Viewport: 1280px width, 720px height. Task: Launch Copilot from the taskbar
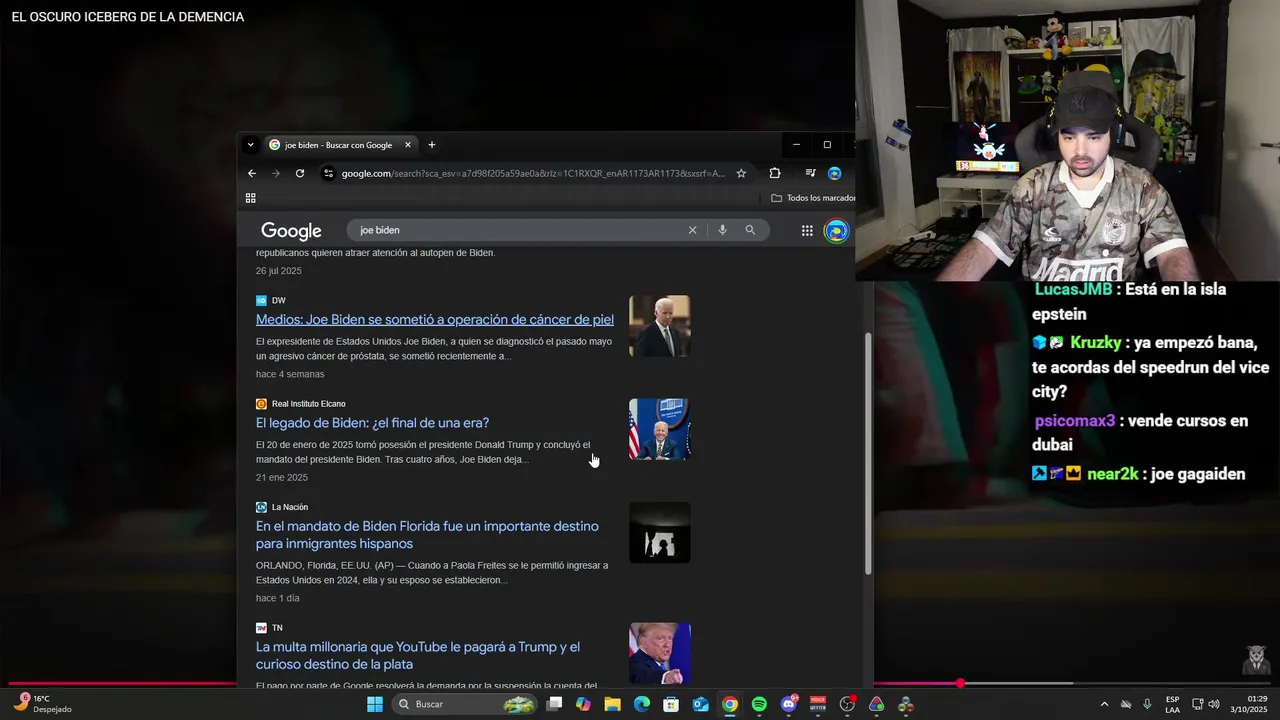tap(583, 704)
